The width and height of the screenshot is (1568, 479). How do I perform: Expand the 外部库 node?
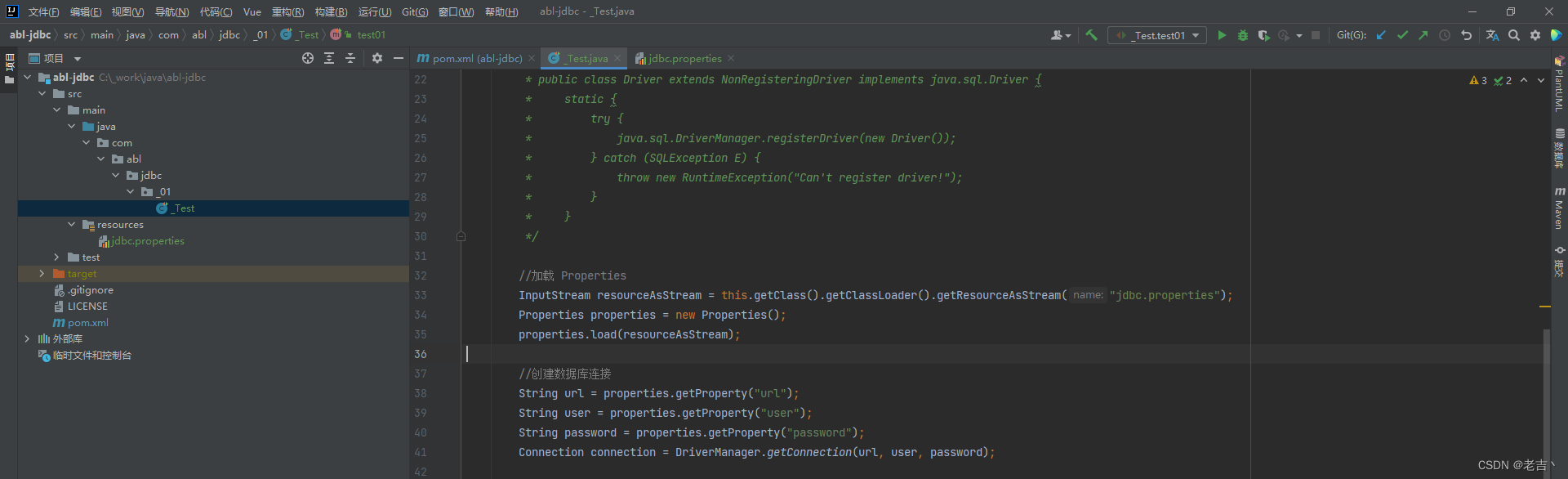coord(28,339)
